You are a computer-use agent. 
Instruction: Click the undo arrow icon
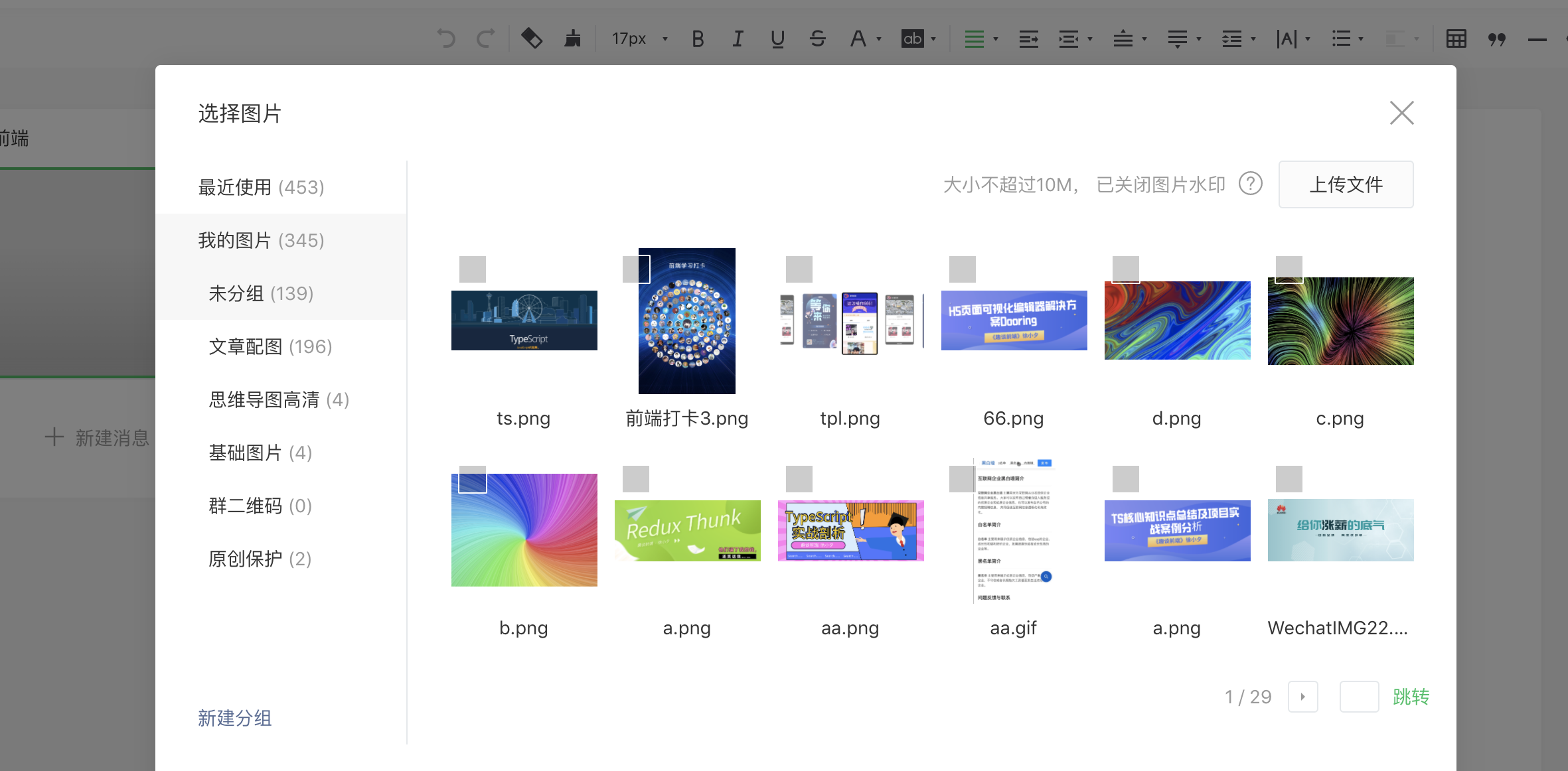point(446,38)
